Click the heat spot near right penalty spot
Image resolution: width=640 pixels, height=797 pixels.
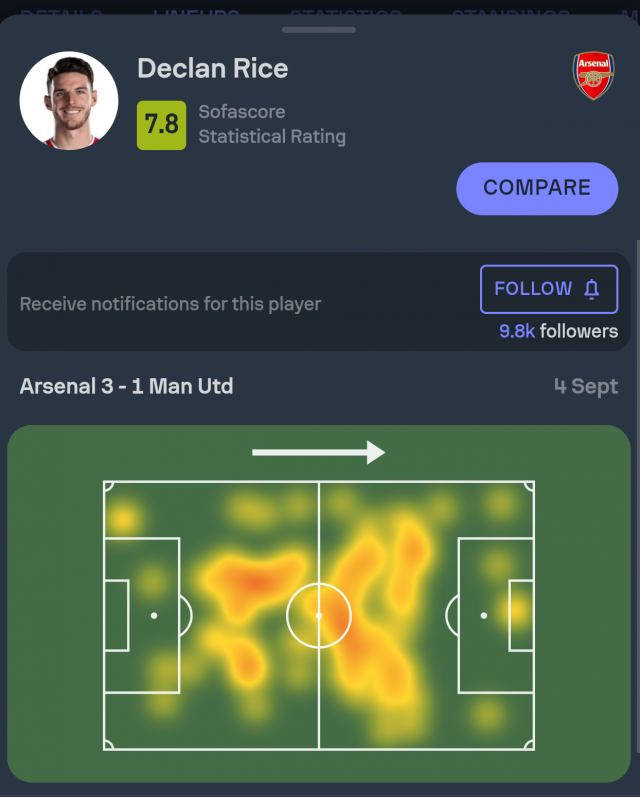(x=516, y=609)
